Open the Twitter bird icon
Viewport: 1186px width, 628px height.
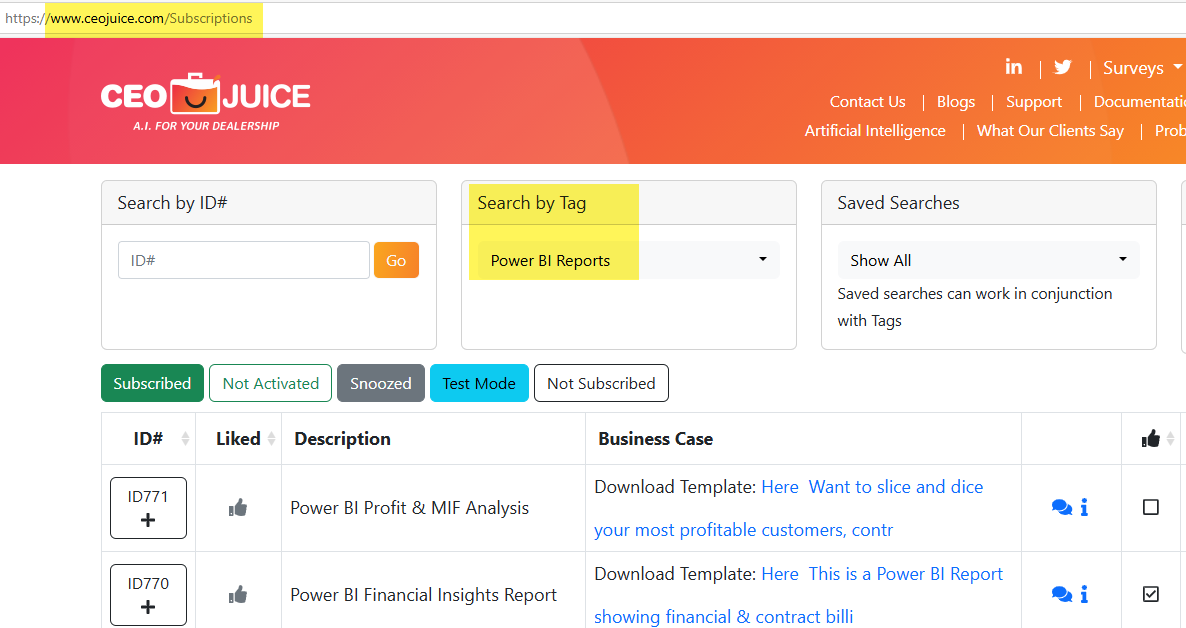click(1063, 67)
